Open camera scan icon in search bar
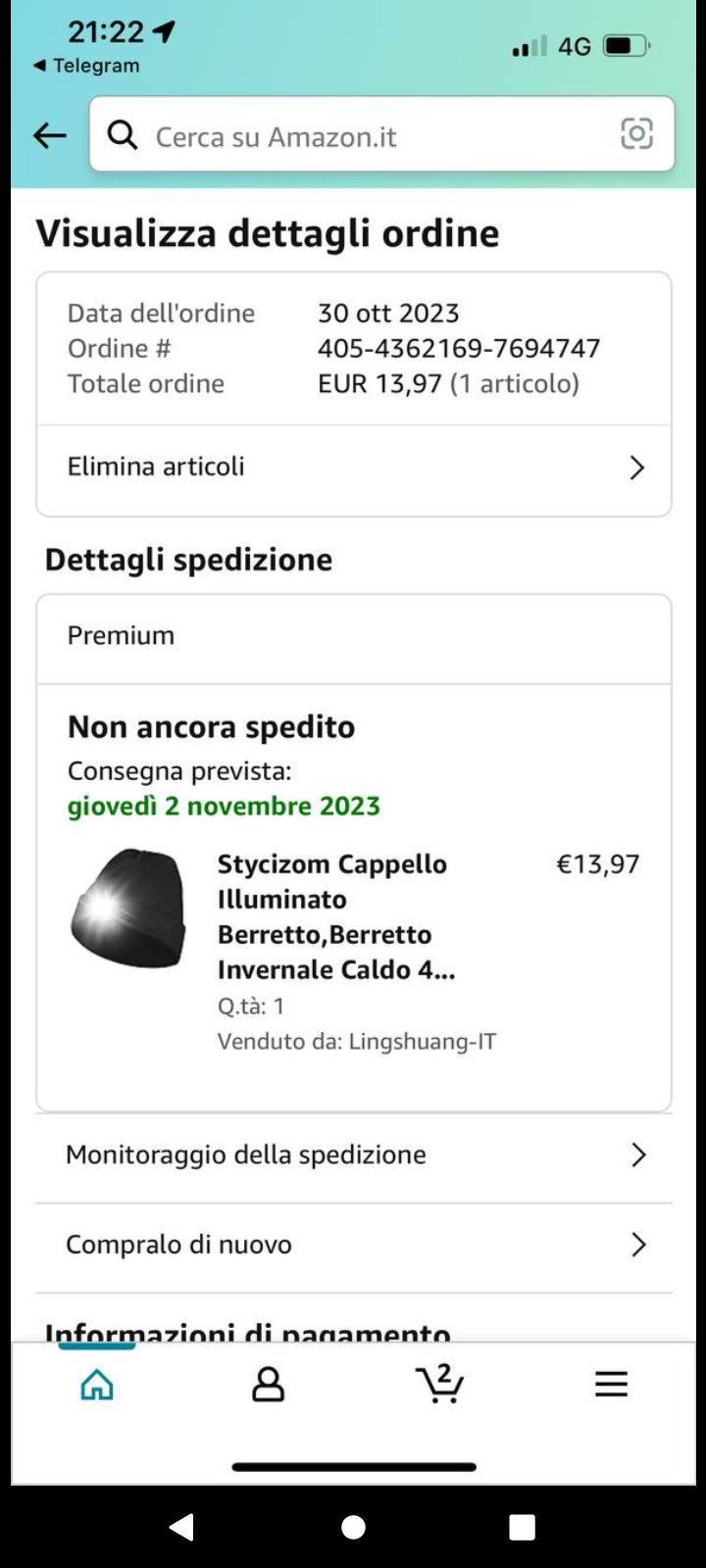This screenshot has height=1568, width=706. click(x=636, y=133)
